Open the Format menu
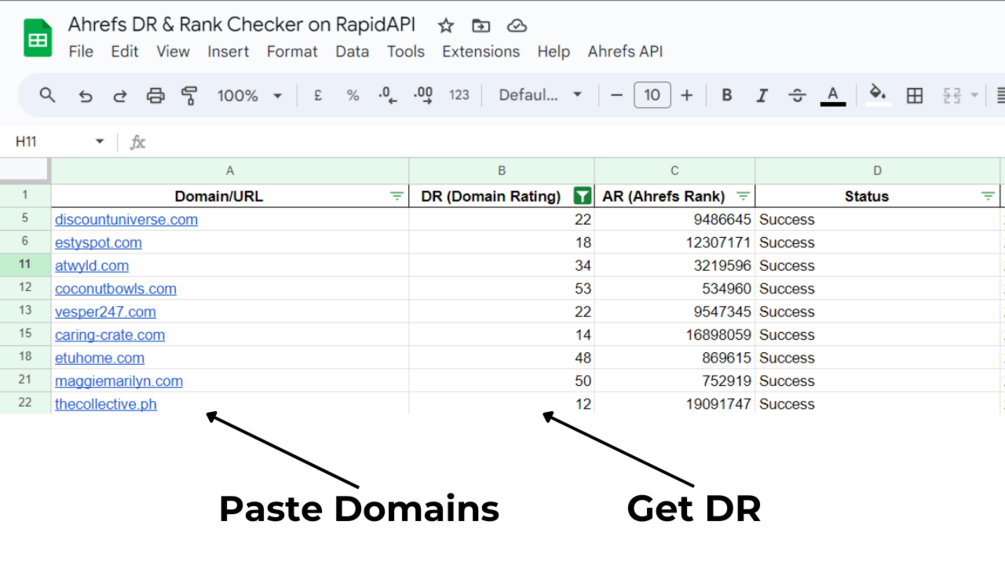Viewport: 1005px width, 565px height. [x=292, y=51]
